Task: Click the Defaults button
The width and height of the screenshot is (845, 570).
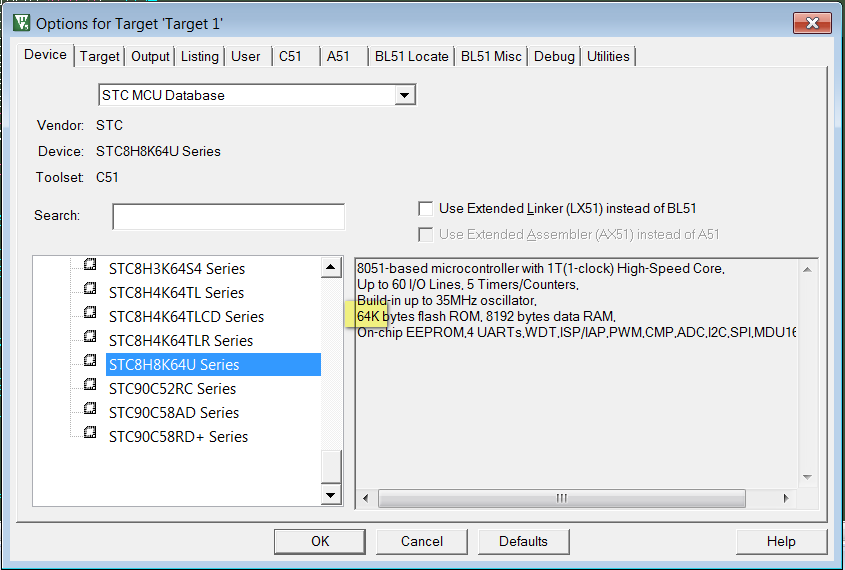Action: click(x=523, y=541)
